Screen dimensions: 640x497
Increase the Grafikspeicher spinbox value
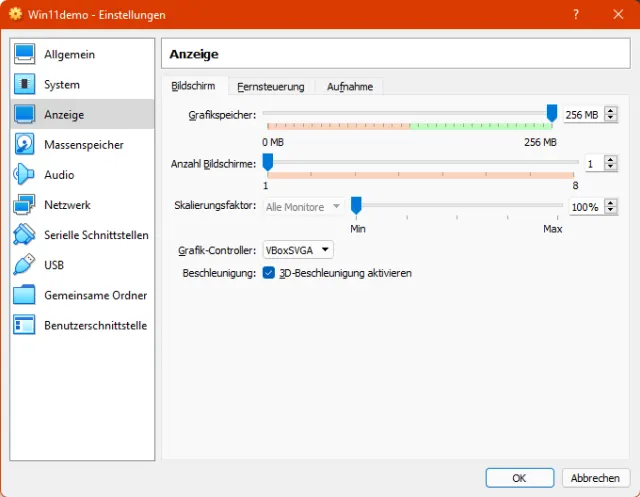610,111
